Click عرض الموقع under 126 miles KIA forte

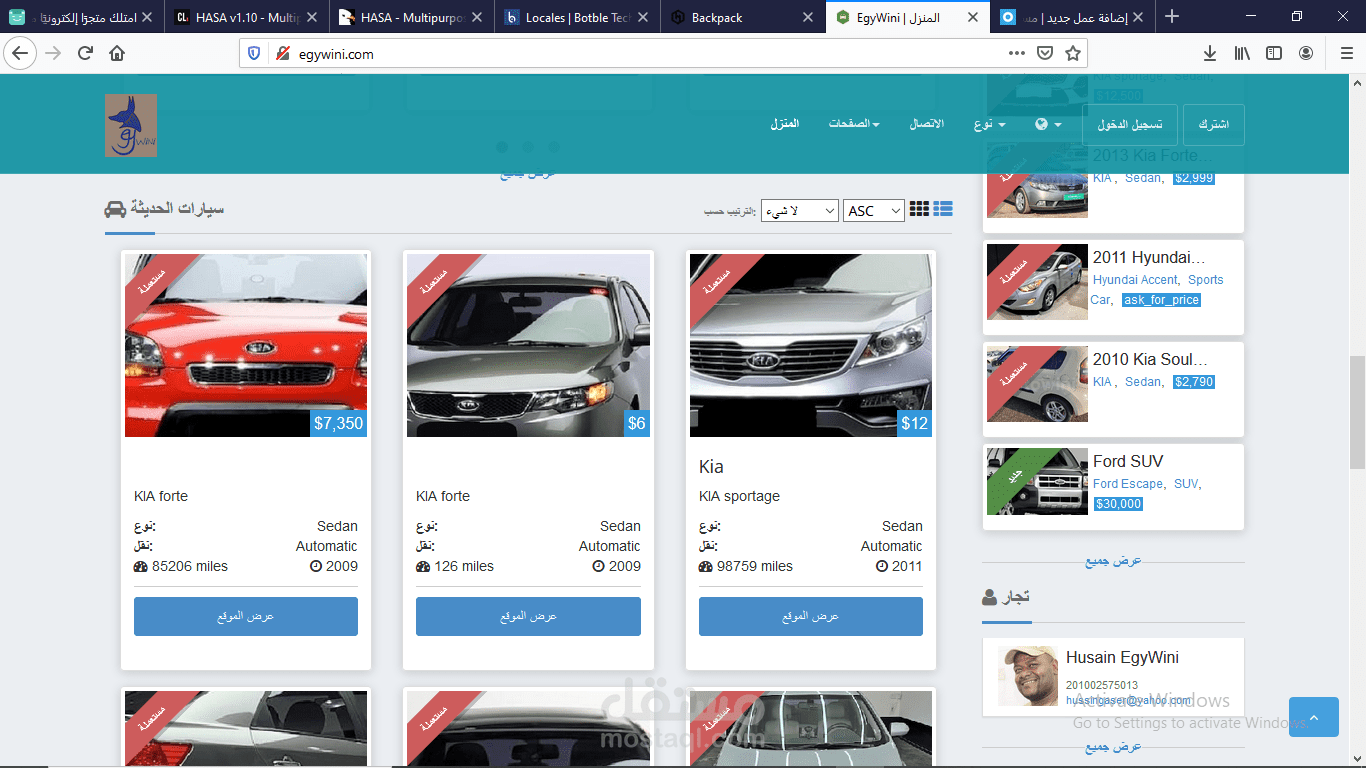tap(528, 616)
